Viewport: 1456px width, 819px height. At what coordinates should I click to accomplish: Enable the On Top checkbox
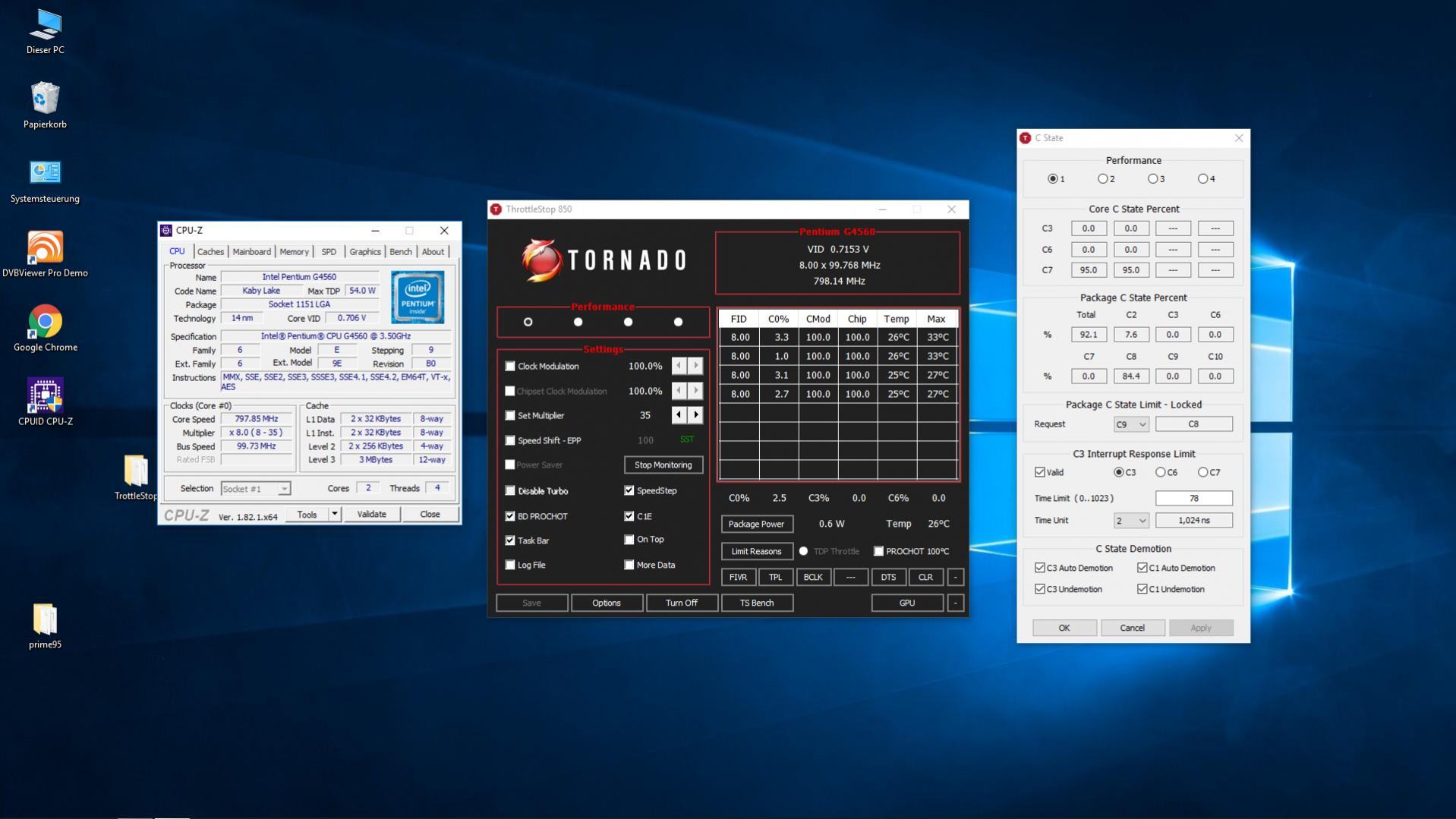(x=629, y=540)
